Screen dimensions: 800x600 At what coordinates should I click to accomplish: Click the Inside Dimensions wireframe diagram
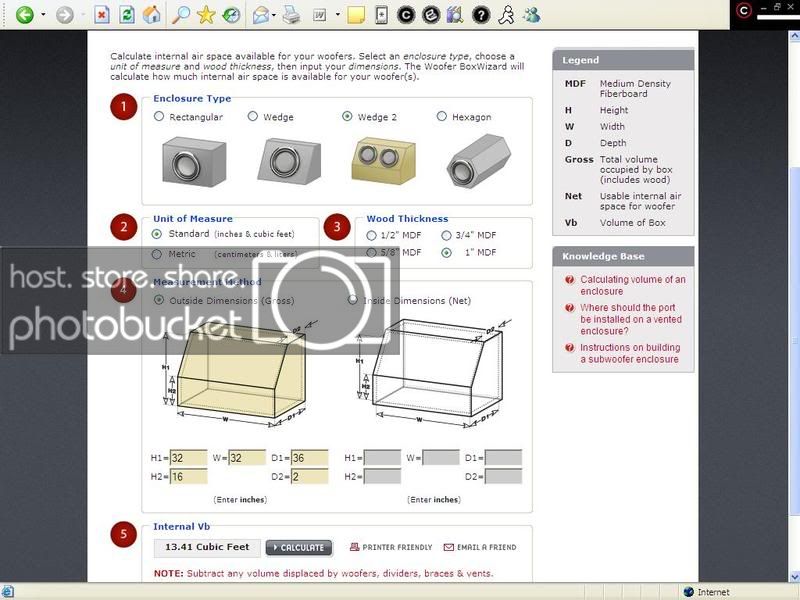[433, 372]
